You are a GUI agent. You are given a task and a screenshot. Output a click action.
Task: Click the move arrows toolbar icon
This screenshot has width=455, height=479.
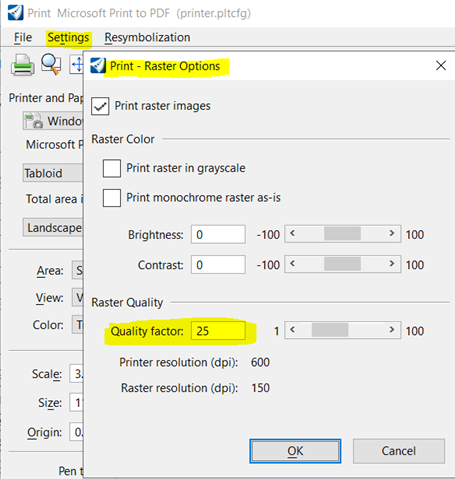pyautogui.click(x=77, y=64)
